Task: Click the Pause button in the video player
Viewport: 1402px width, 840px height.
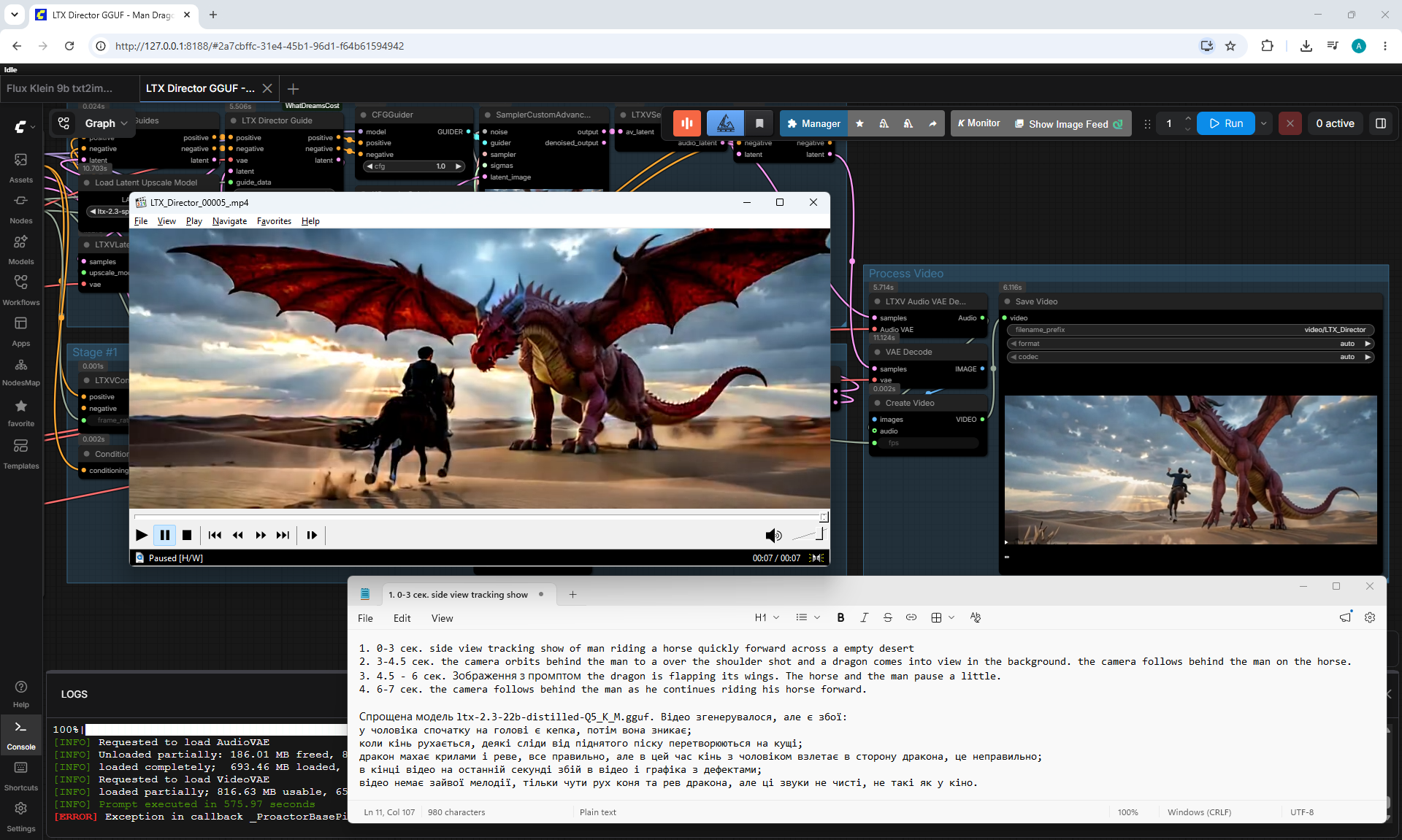Action: click(x=165, y=535)
